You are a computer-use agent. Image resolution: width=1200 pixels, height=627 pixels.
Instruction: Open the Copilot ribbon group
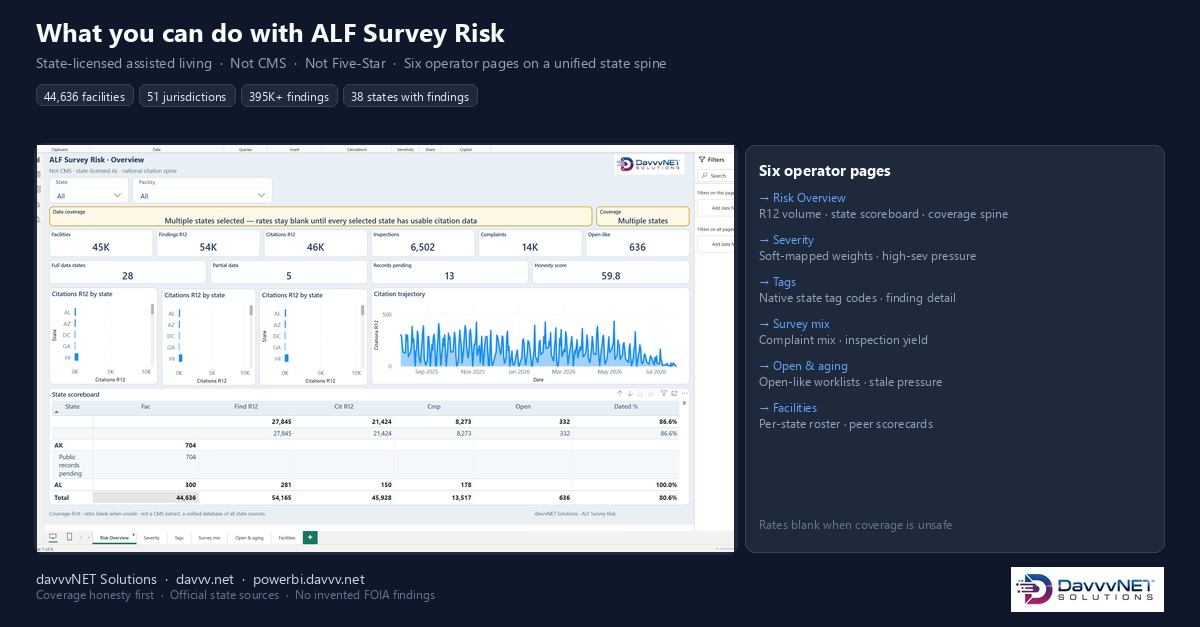465,149
